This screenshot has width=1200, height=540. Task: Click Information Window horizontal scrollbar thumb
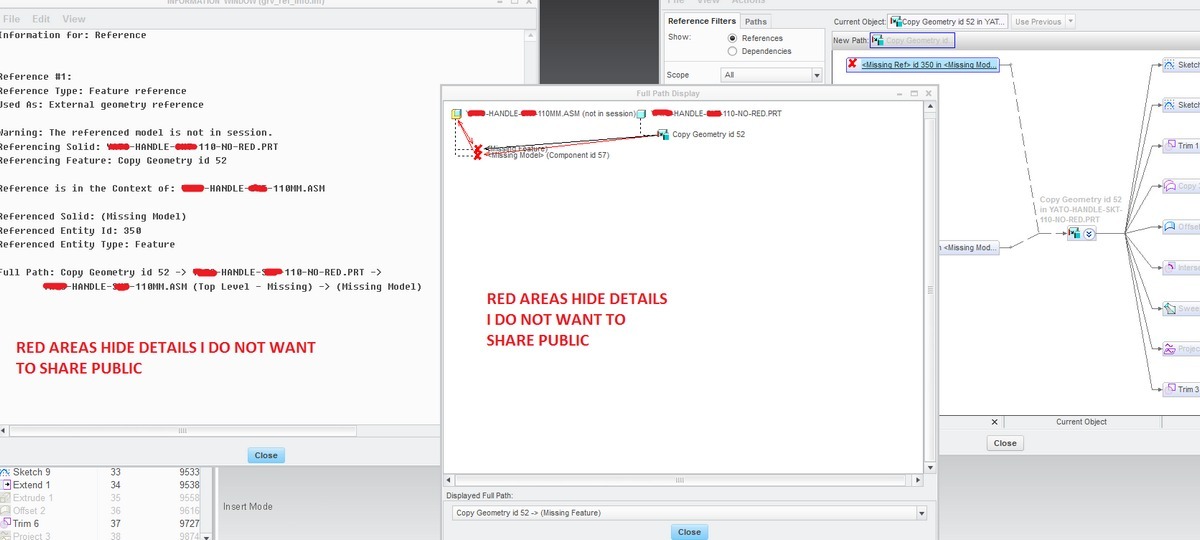coord(182,431)
